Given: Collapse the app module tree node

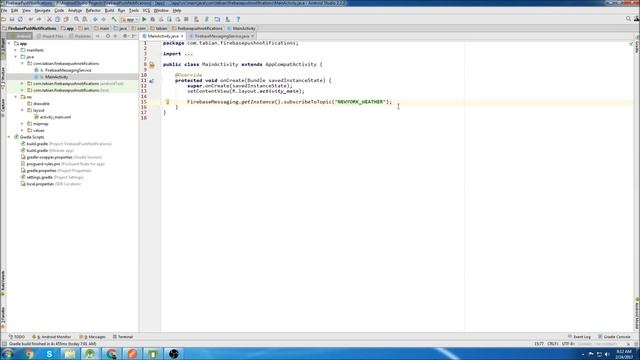Looking at the screenshot, I should tap(9, 43).
